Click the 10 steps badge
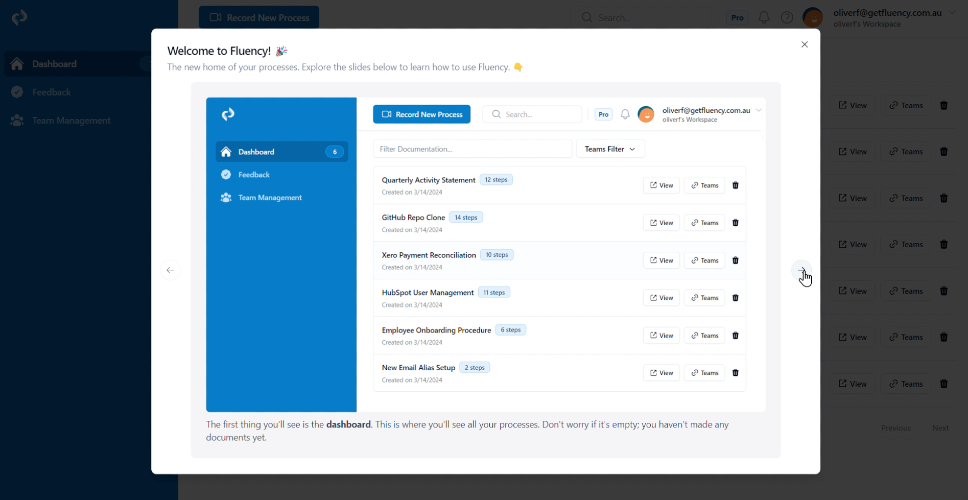The image size is (968, 500). 497,255
